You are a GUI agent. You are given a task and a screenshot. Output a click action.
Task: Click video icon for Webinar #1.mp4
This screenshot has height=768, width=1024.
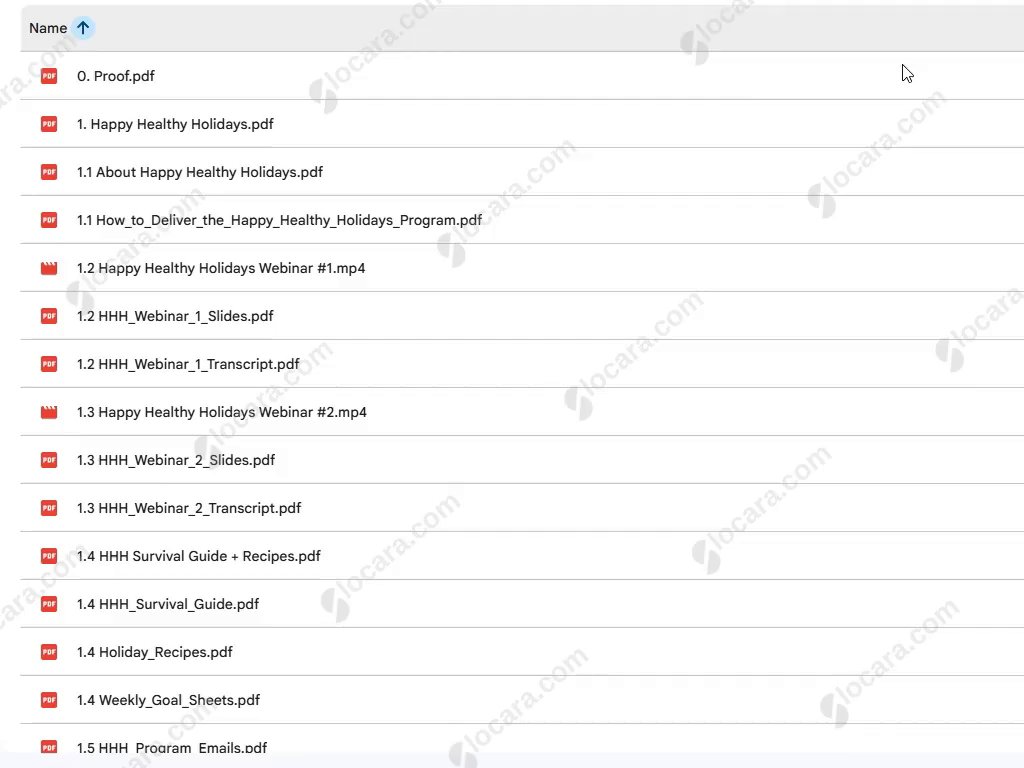pos(49,268)
